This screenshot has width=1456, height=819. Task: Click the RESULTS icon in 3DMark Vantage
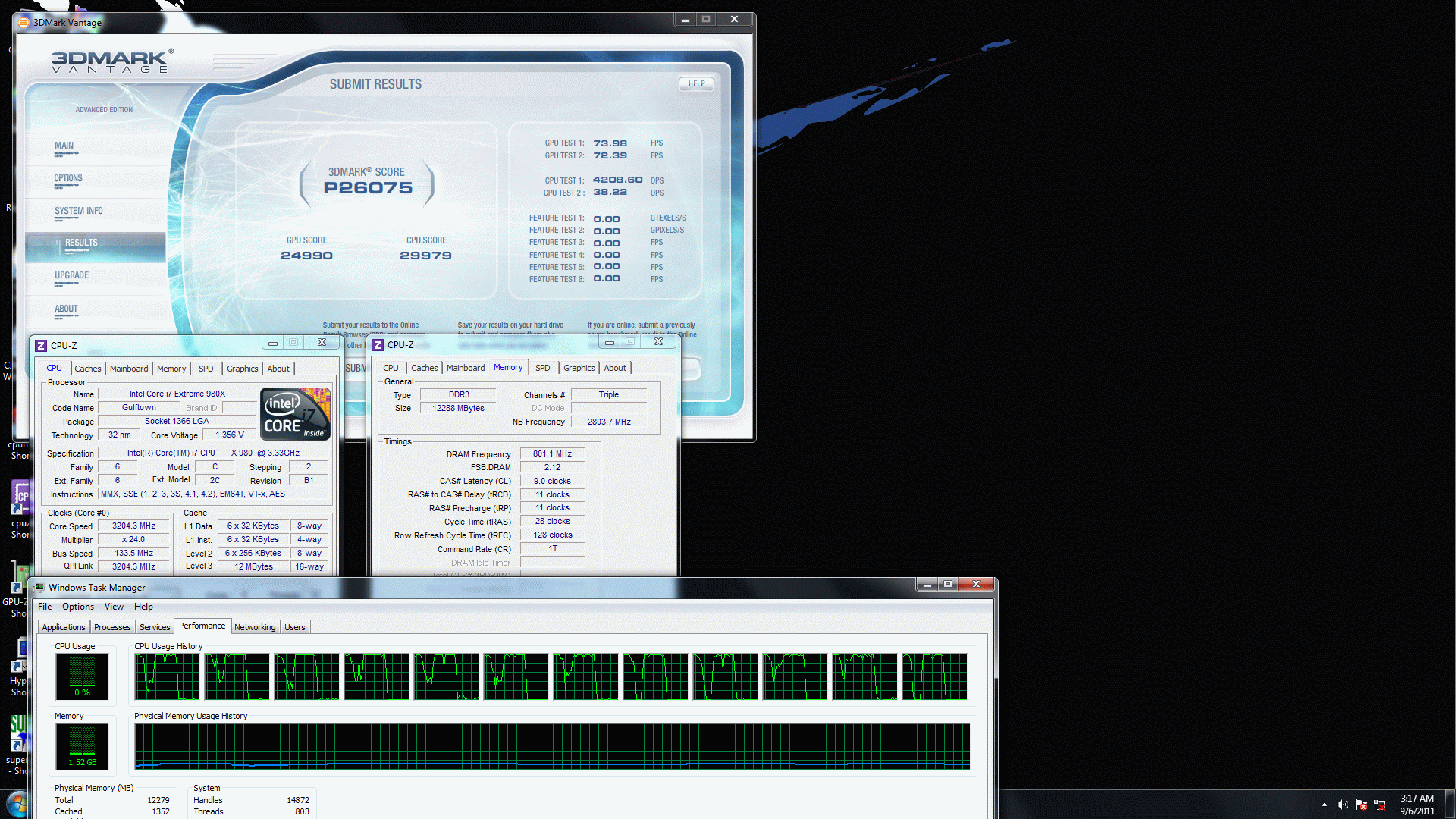pyautogui.click(x=81, y=242)
